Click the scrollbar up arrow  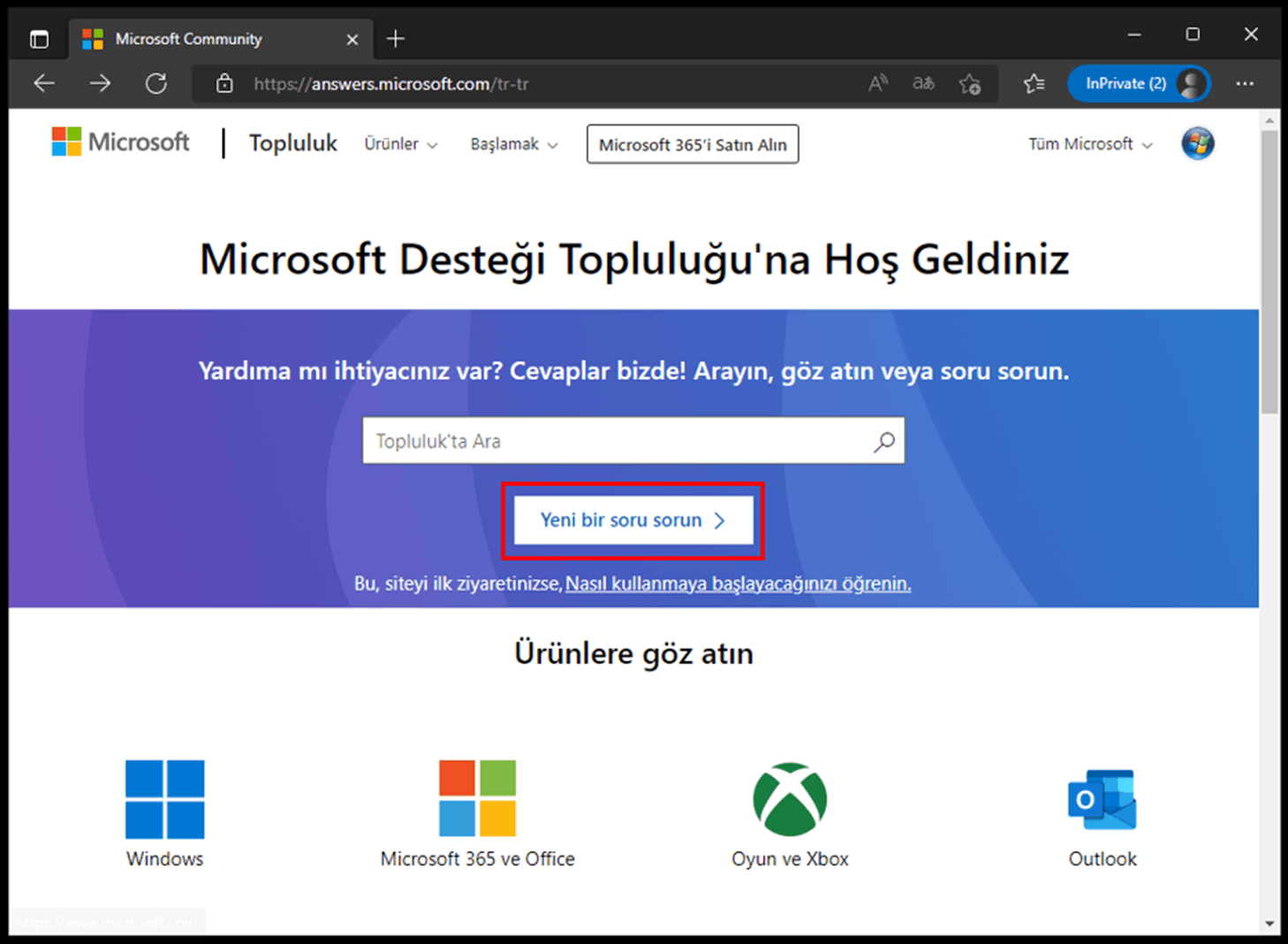coord(1270,120)
